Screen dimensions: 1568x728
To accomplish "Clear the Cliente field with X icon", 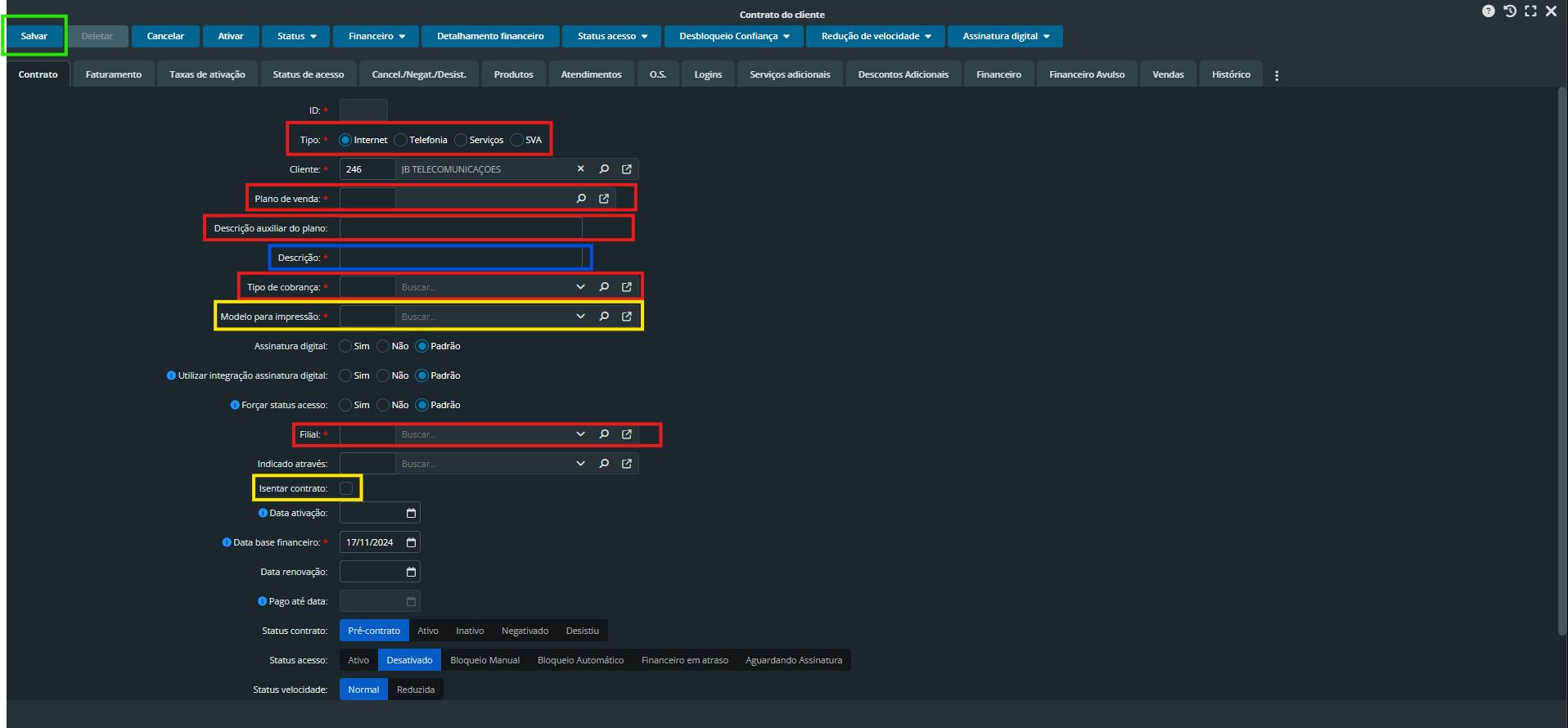I will tap(581, 169).
